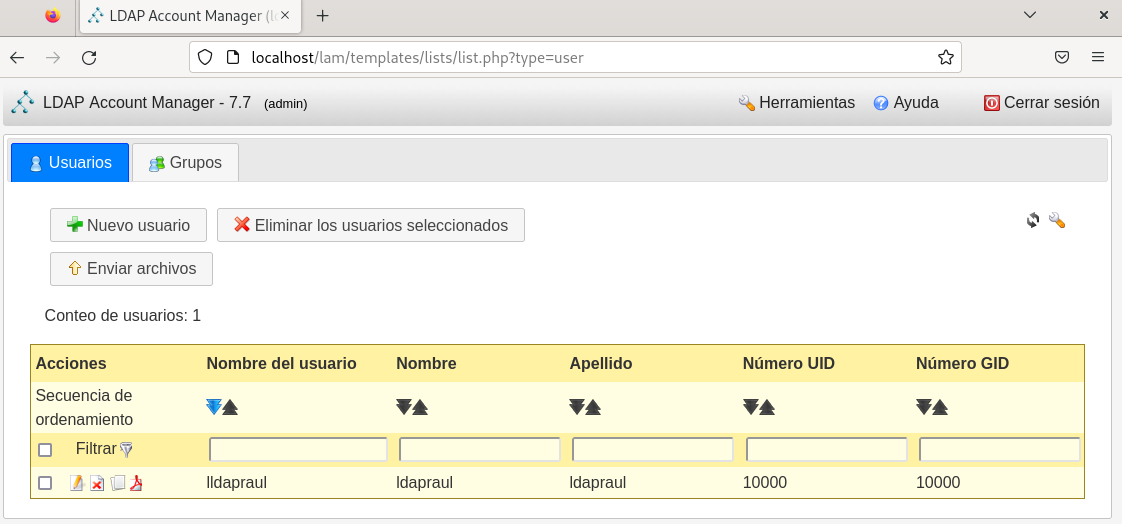
Task: Click the red delete icon for lldapraul
Action: click(97, 484)
